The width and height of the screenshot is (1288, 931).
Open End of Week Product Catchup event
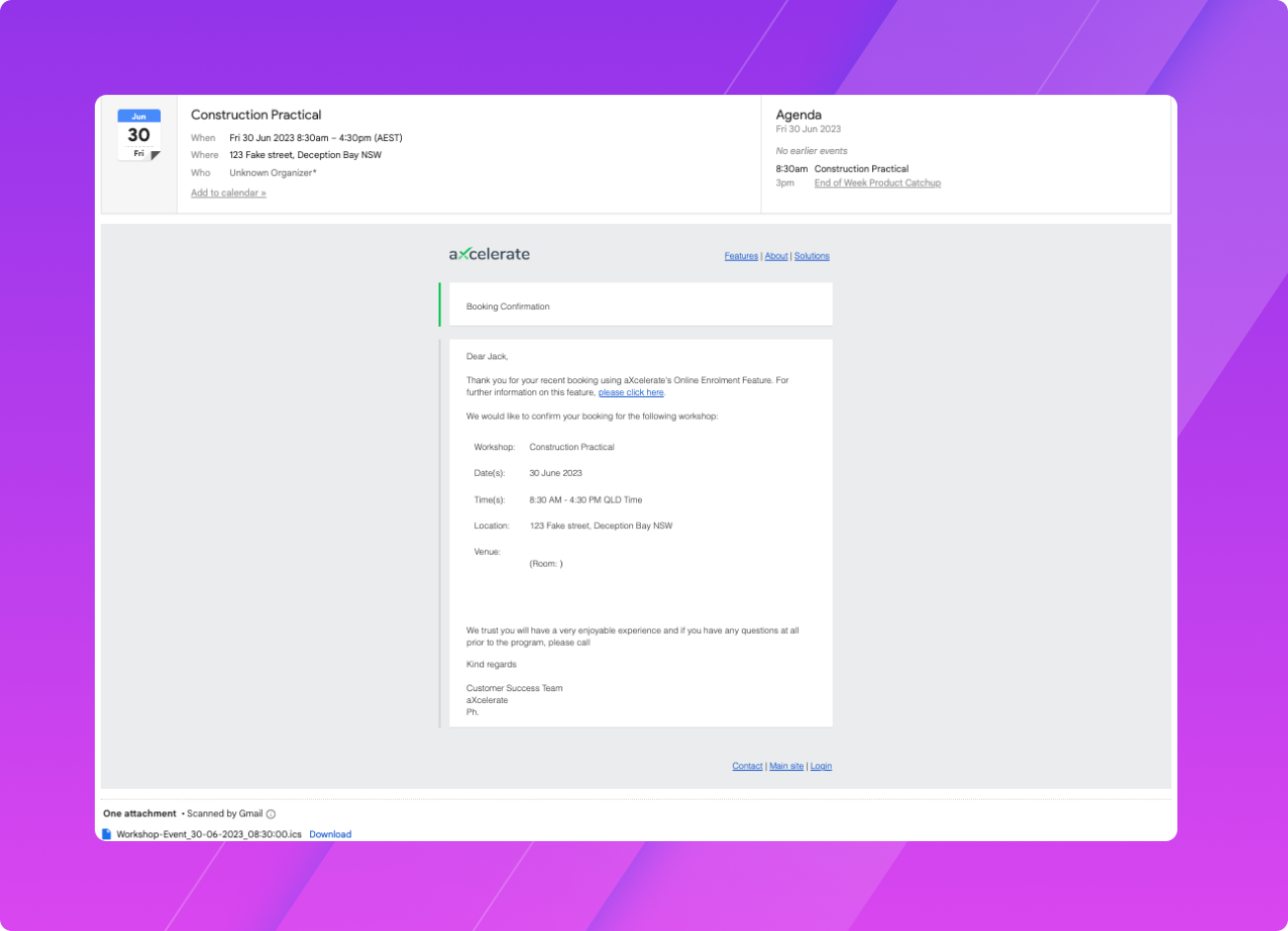point(877,183)
